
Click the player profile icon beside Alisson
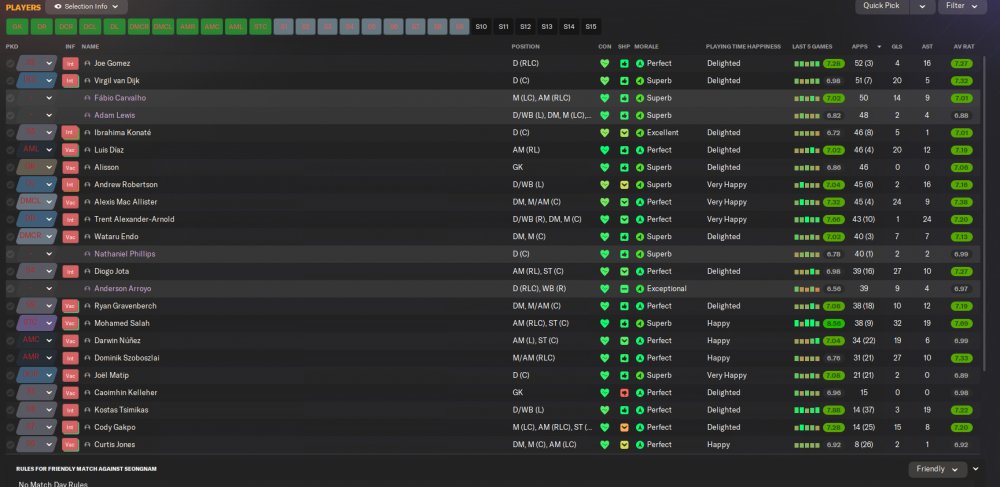tap(87, 167)
